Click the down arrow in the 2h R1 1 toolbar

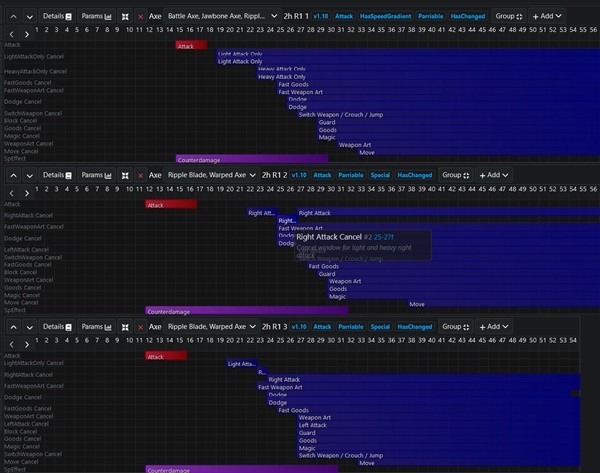point(30,17)
